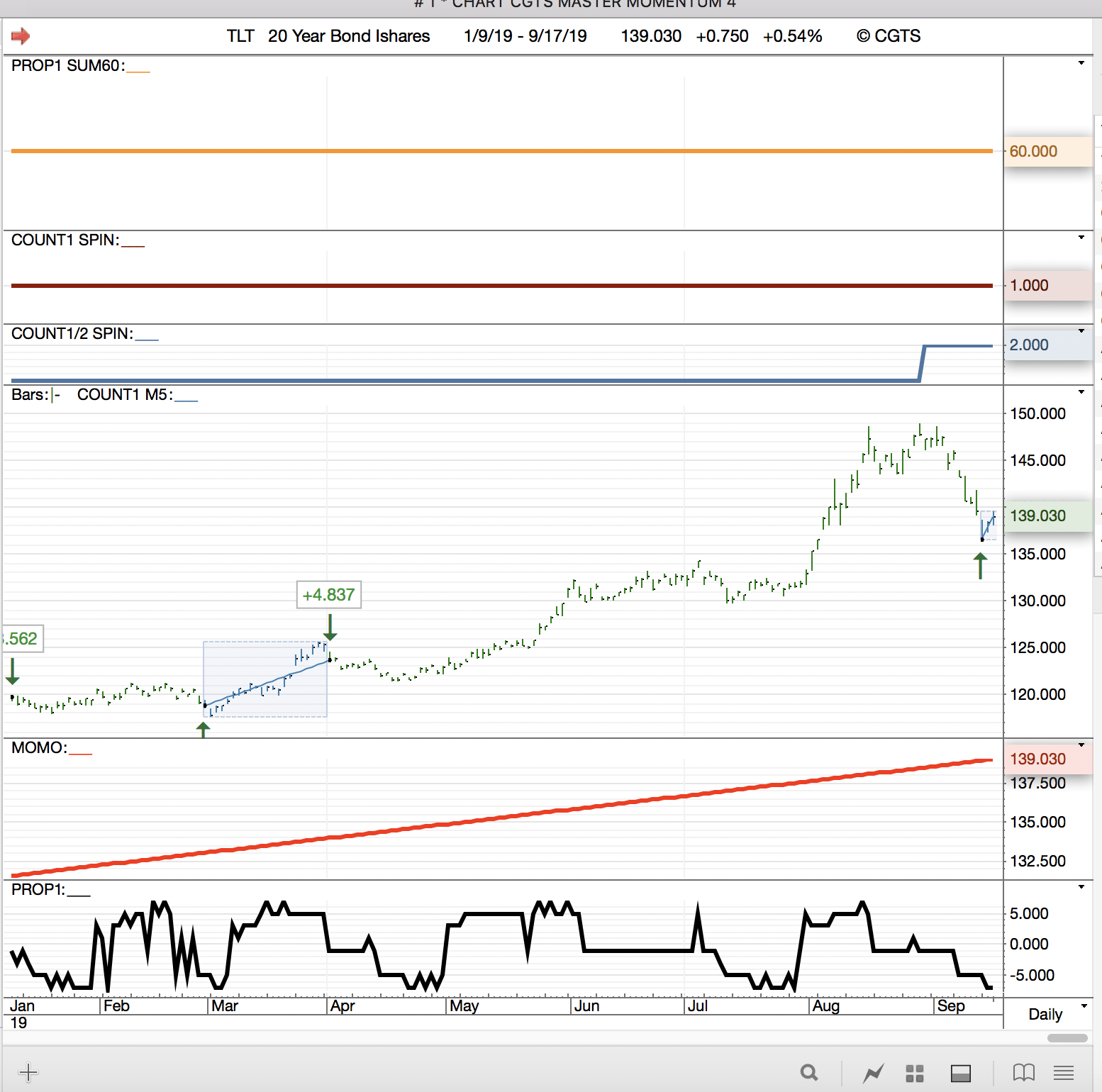Click the Apr label on time axis
Image resolution: width=1102 pixels, height=1092 pixels.
[343, 1005]
